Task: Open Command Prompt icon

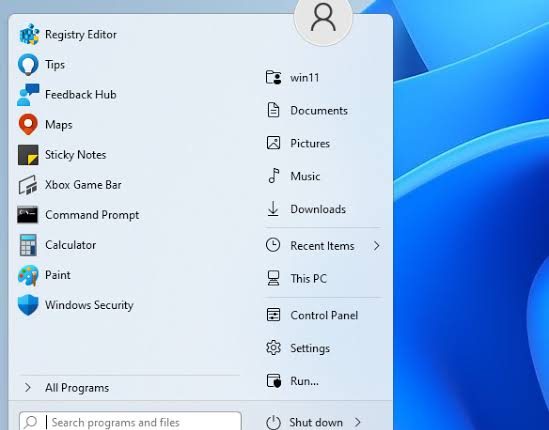Action: [28, 215]
